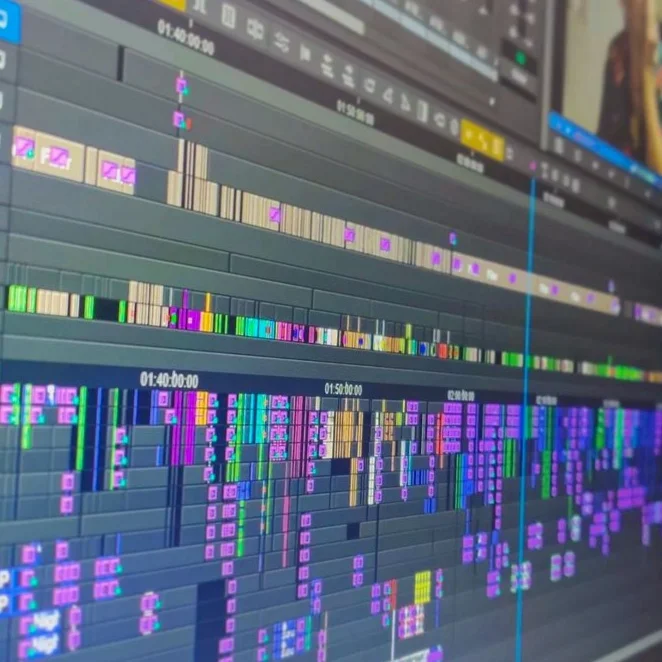Click 01:40:00:00 in the upper timecode ruler

click(185, 37)
